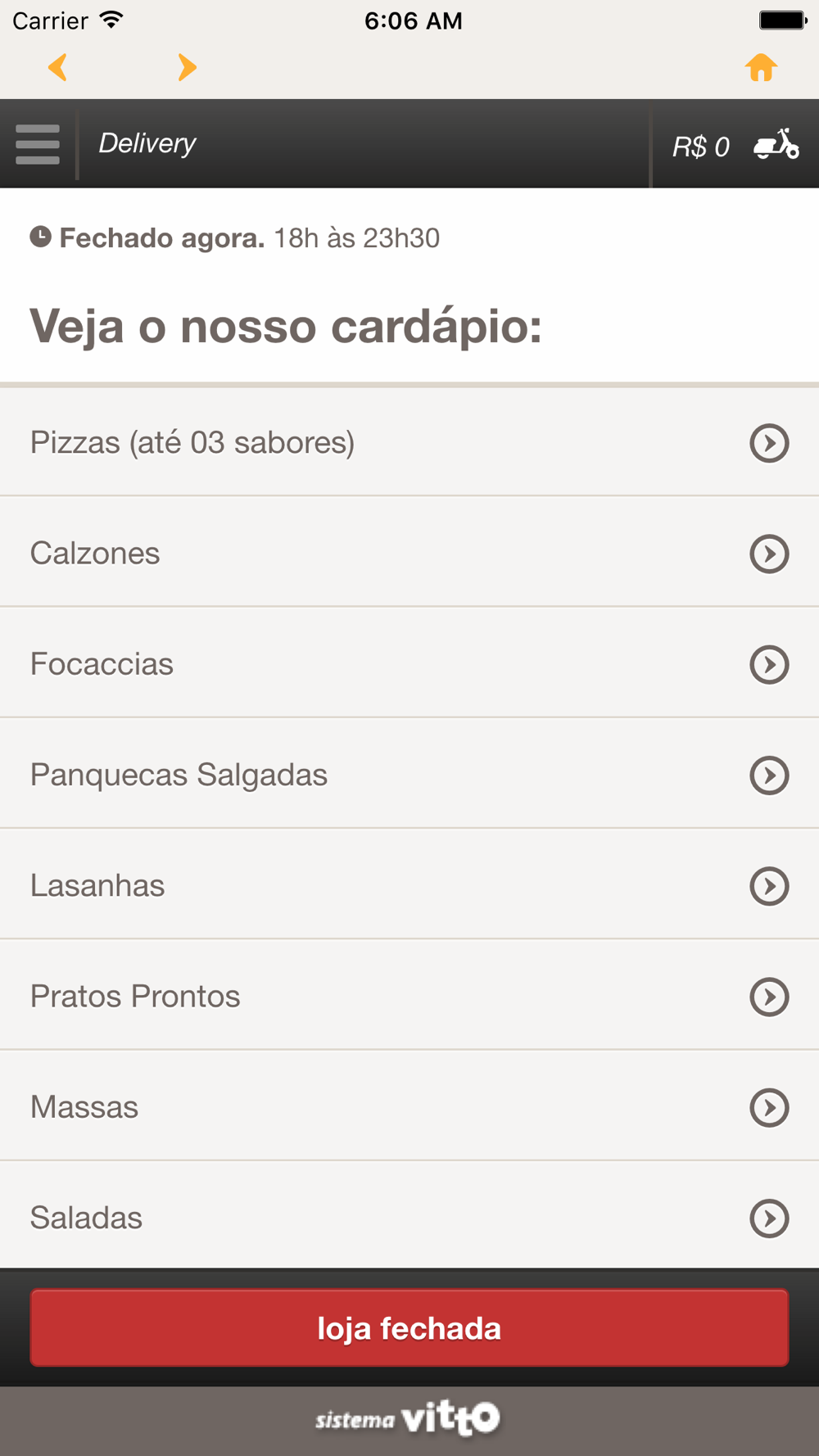The width and height of the screenshot is (819, 1456).
Task: Click the Saladas arrow icon
Action: click(769, 1218)
